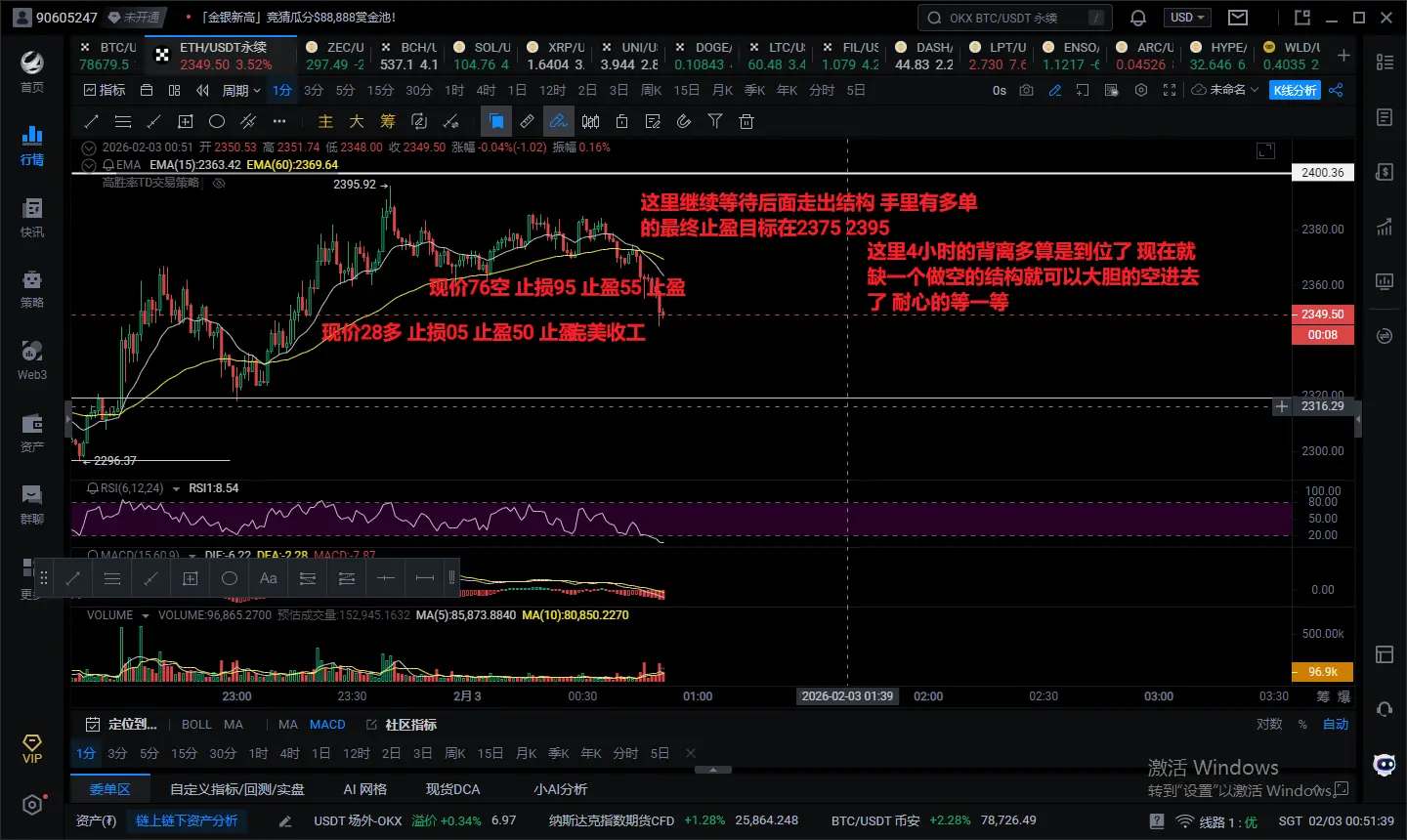Screen dimensions: 1407x840
Task: Go to 策略 strategy in left sidebar
Action: 32,289
